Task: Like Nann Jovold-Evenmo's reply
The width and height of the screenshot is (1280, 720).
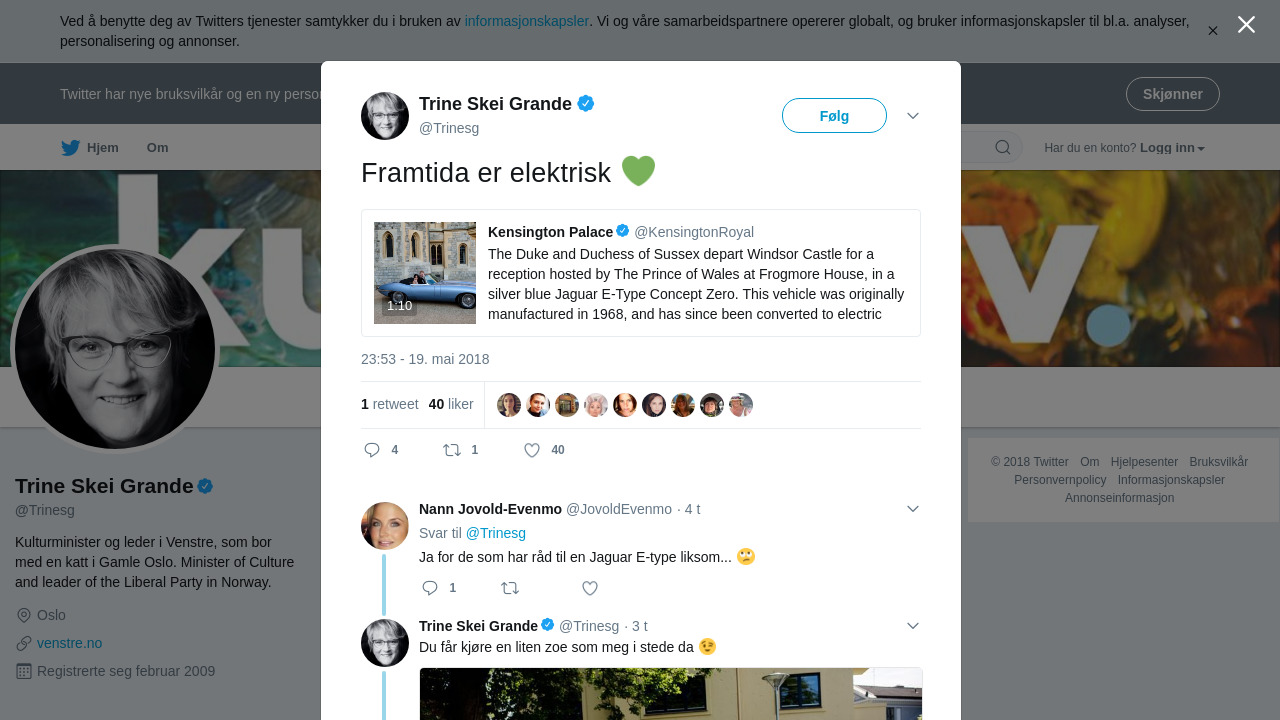Action: 590,588
